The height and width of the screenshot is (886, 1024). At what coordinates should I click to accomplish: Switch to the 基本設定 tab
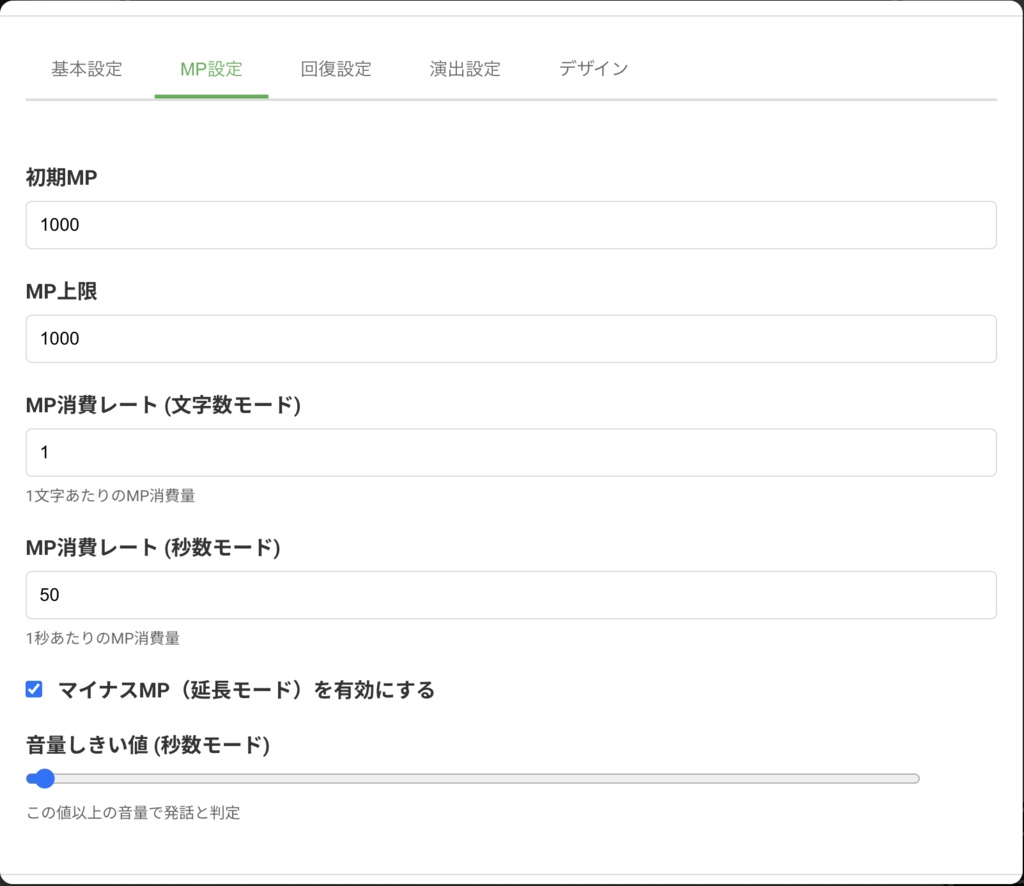(x=85, y=69)
